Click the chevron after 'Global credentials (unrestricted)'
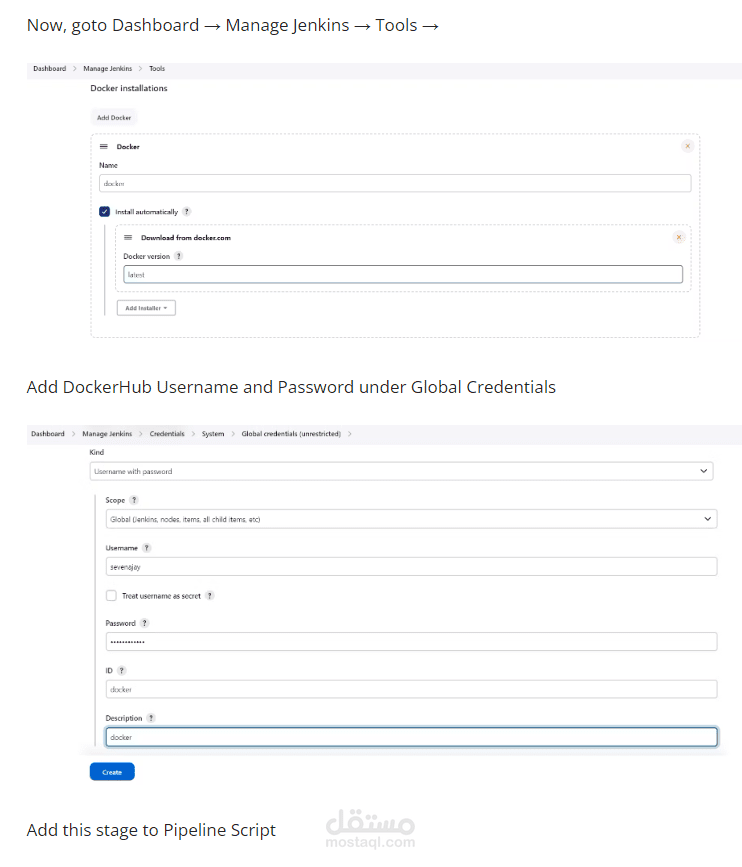742x867 pixels. pyautogui.click(x=350, y=434)
